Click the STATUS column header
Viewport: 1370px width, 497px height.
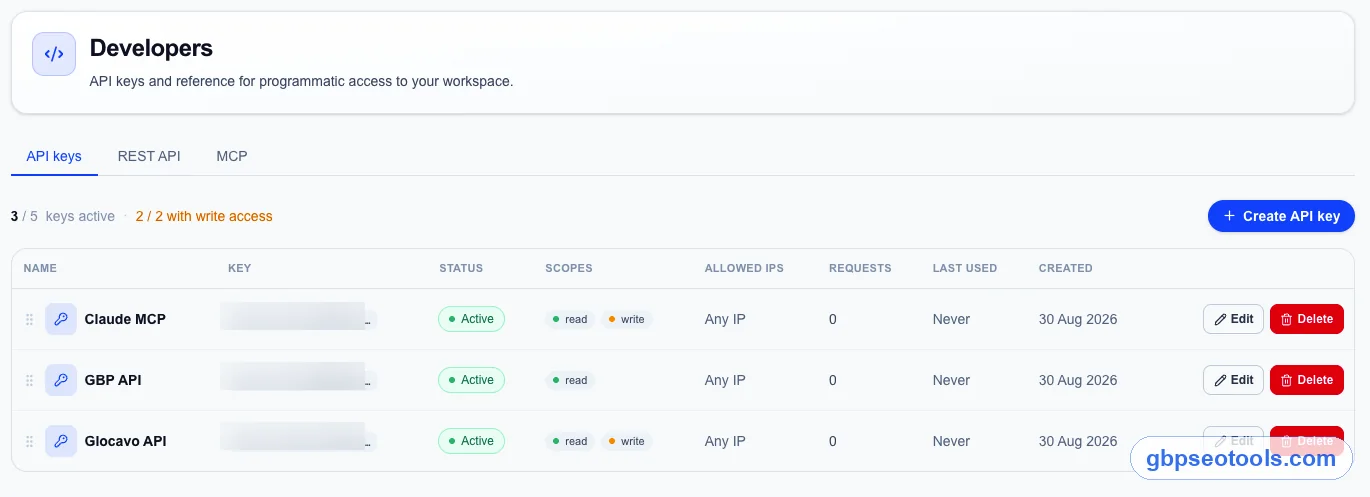click(461, 268)
